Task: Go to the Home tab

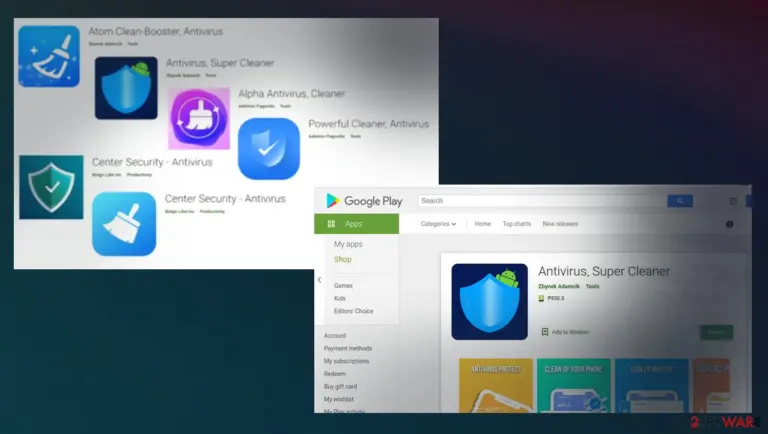Action: pyautogui.click(x=482, y=224)
